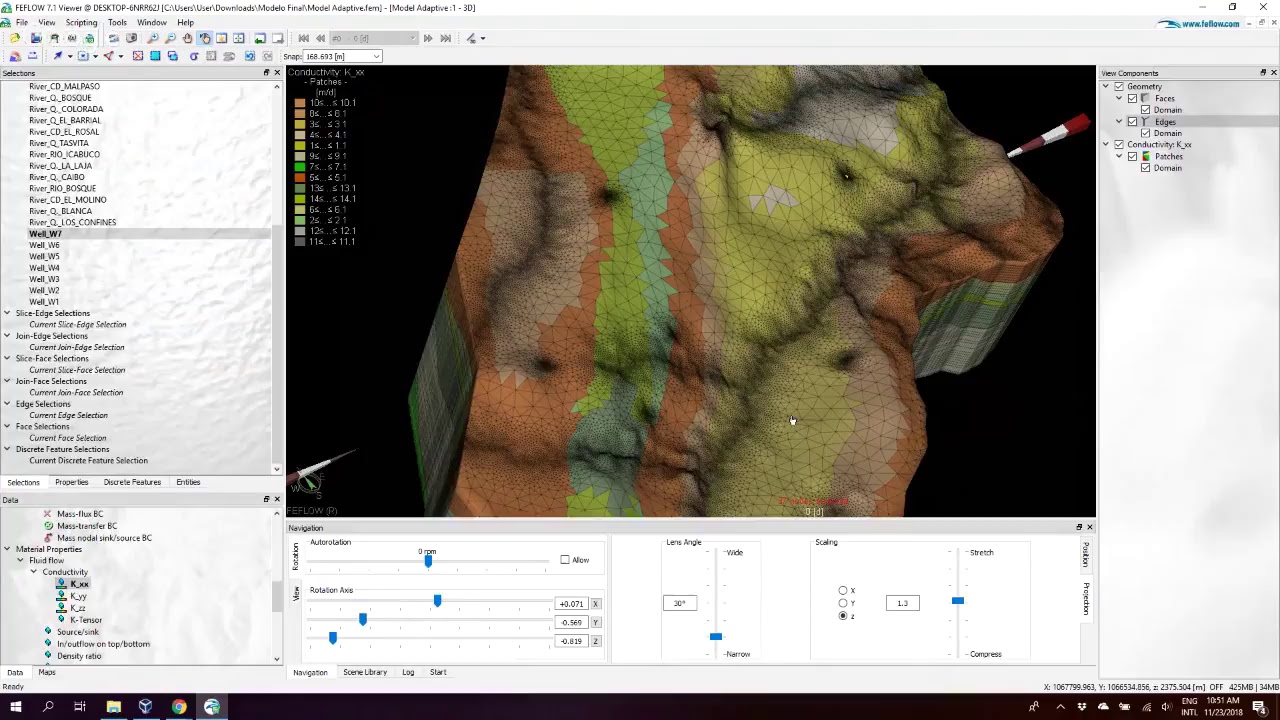This screenshot has width=1280, height=720.
Task: Click the Mass-flux BC icon
Action: (47, 514)
